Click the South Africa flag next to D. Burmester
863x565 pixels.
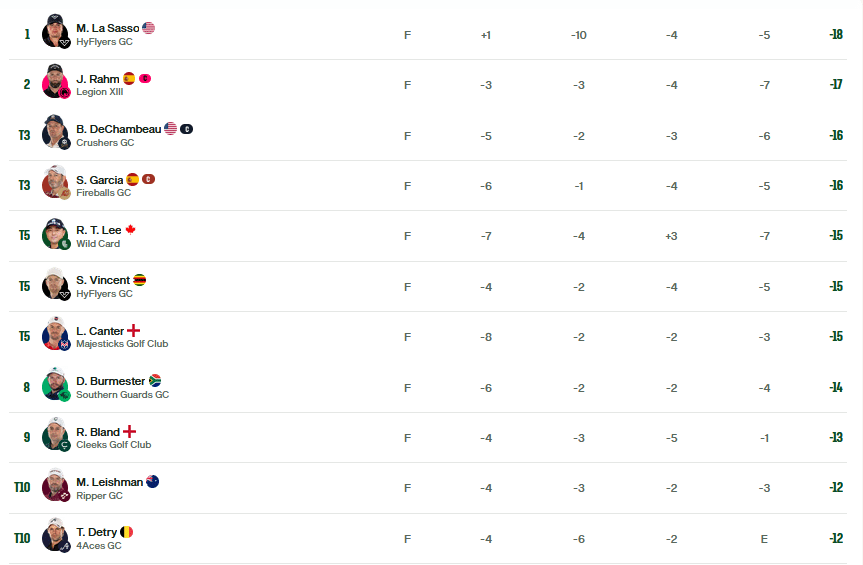click(x=155, y=381)
